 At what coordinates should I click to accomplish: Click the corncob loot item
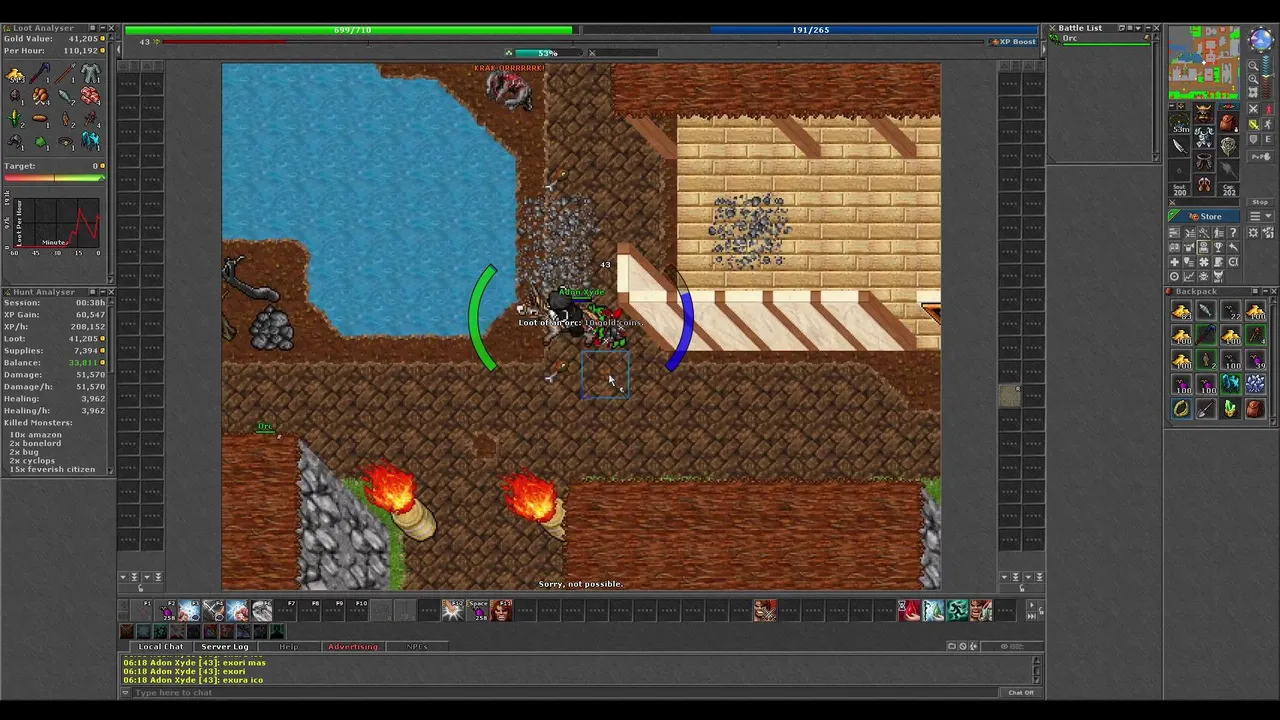coord(16,120)
